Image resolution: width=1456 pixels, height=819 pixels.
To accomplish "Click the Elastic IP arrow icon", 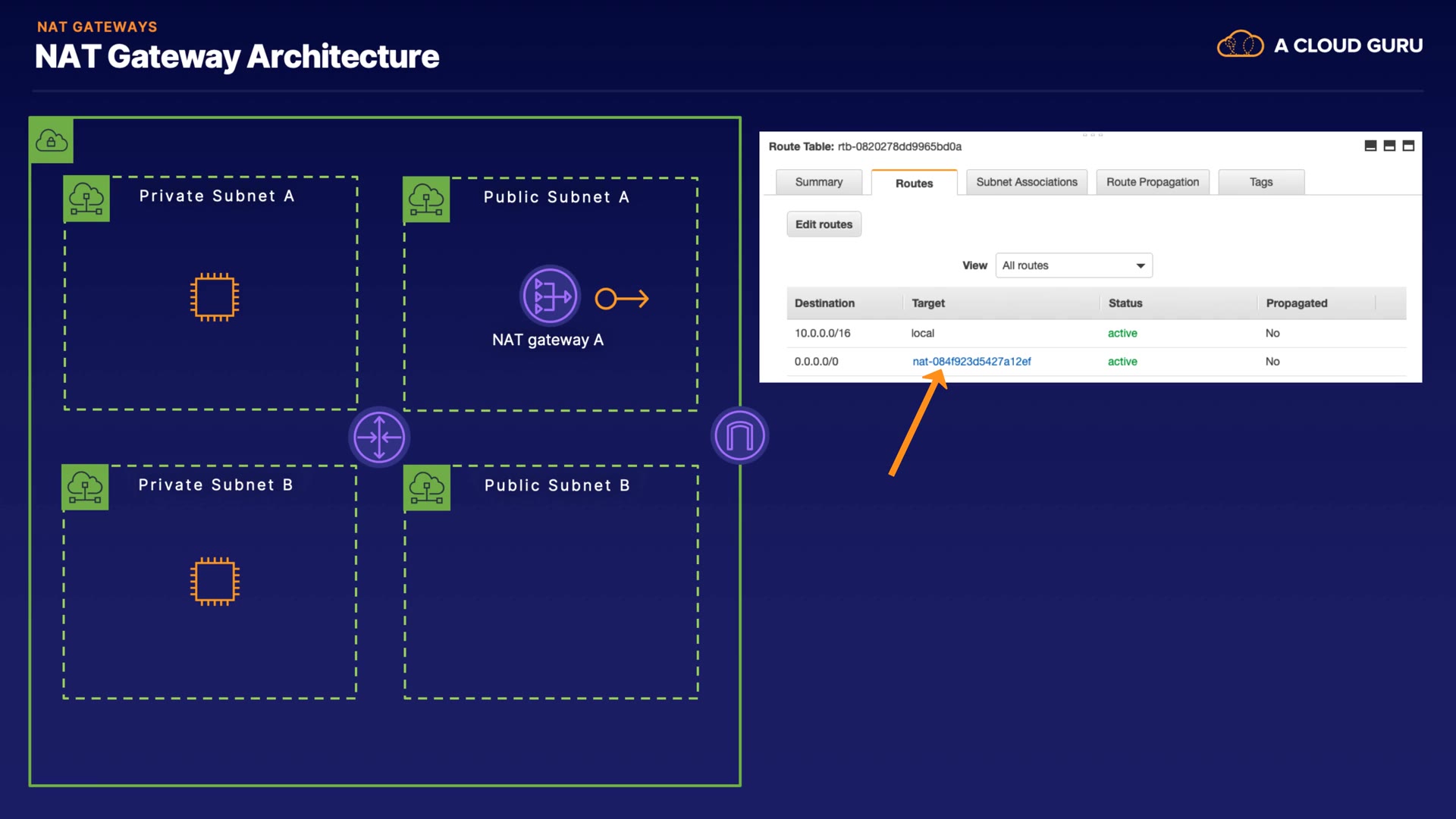I will tap(622, 299).
